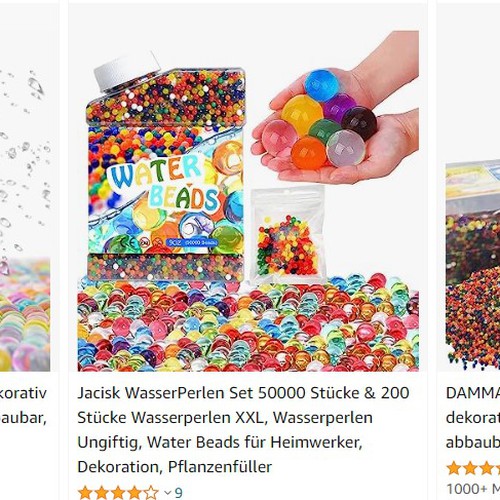The image size is (500, 500).
Task: Click the white bottle cap in product image
Action: tap(128, 71)
